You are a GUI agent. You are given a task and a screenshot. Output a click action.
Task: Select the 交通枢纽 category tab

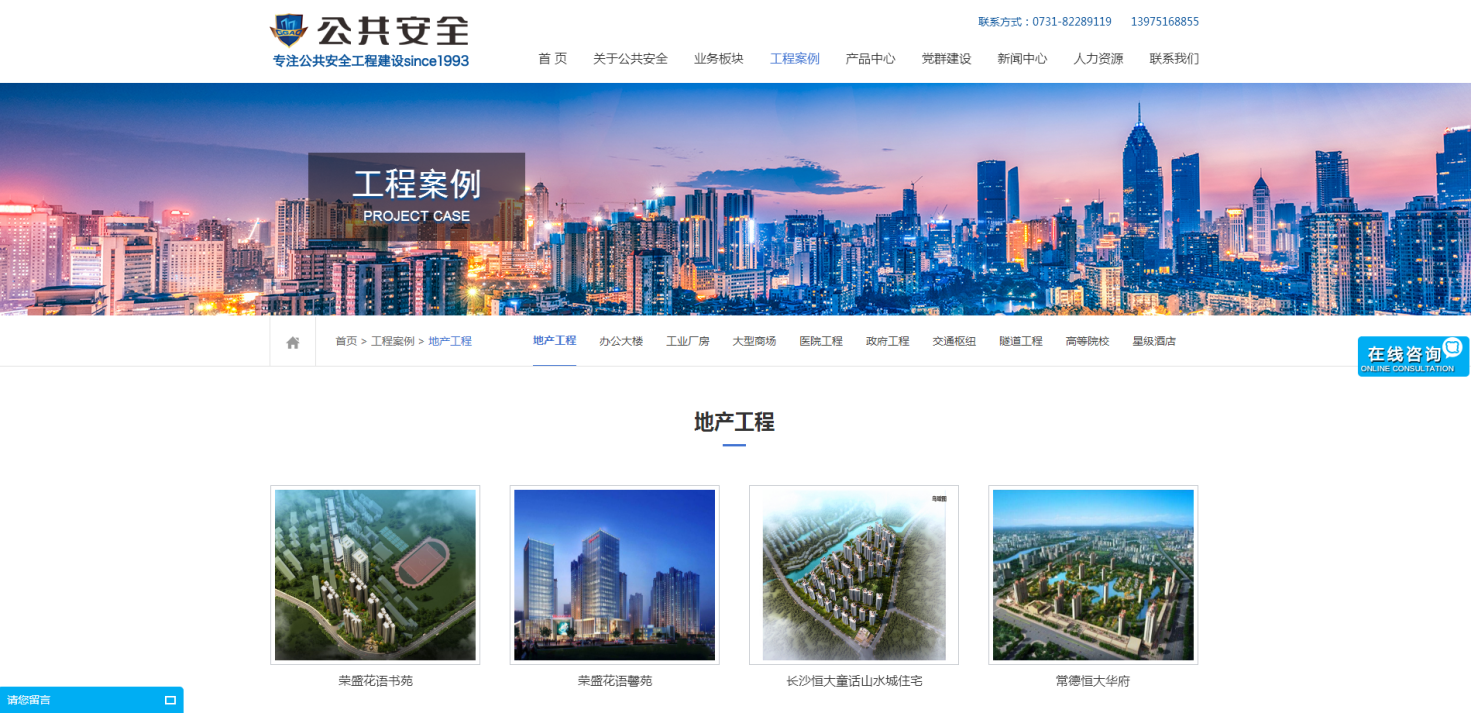(954, 341)
